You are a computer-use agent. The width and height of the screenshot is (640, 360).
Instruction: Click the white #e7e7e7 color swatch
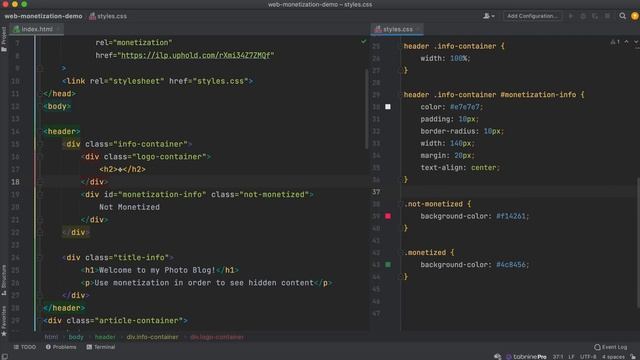(x=388, y=107)
